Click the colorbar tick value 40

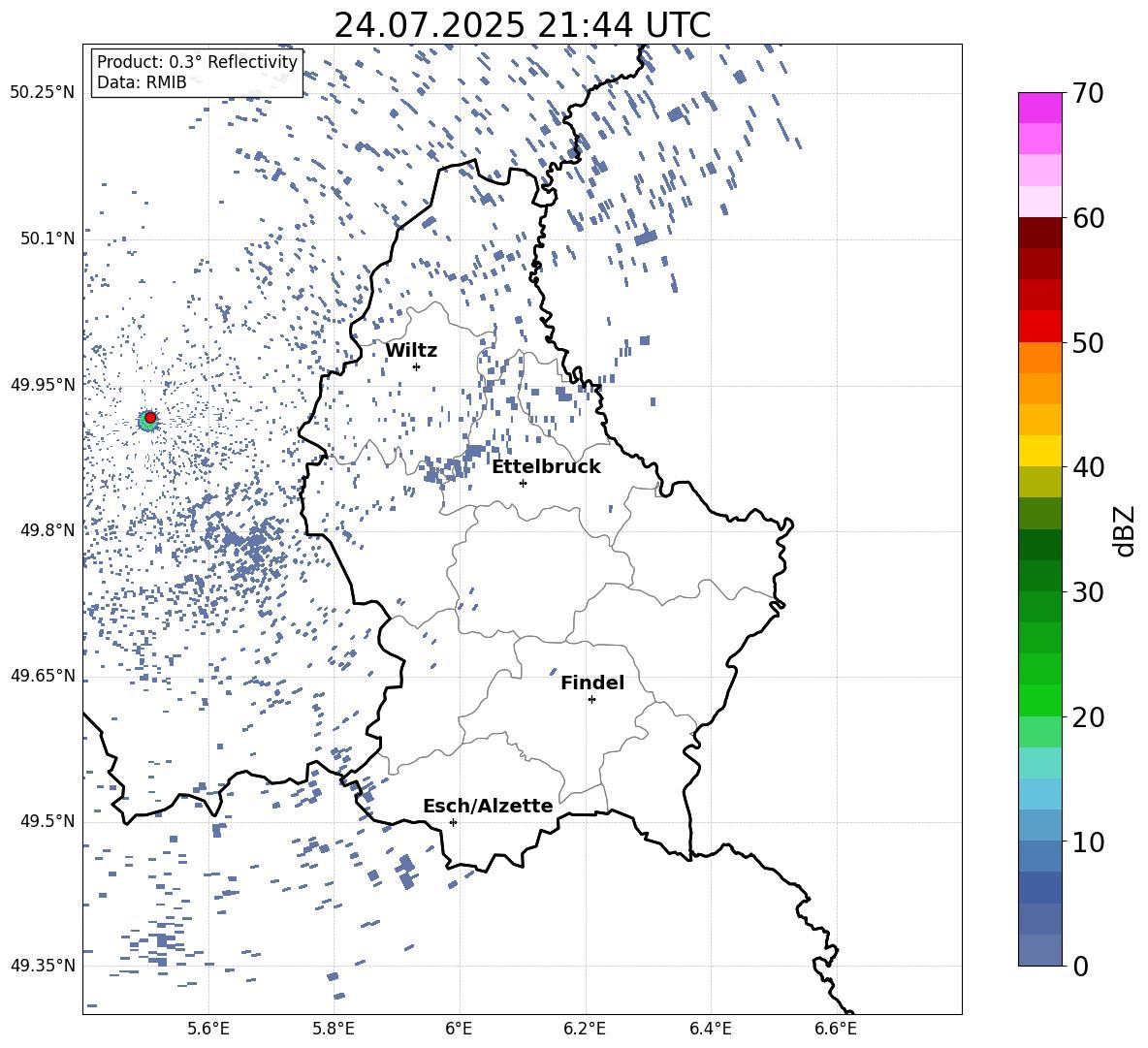(1088, 467)
